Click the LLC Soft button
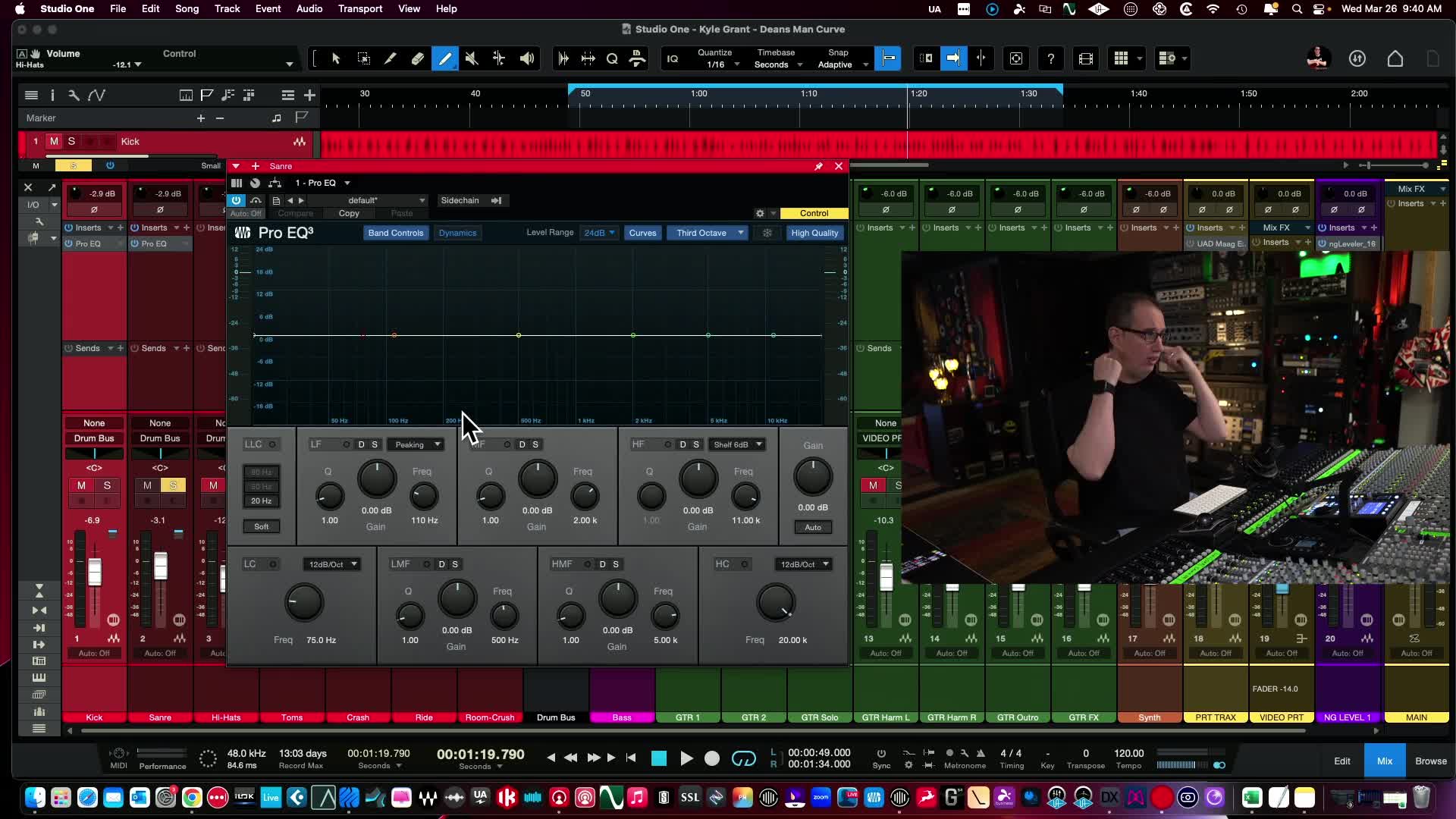The image size is (1456, 819). (262, 526)
